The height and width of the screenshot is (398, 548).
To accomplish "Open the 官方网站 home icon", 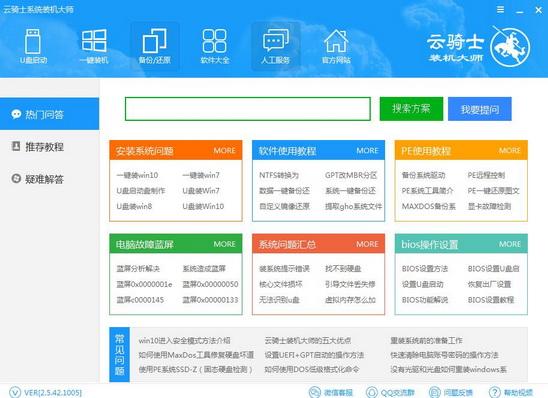I will (x=336, y=41).
